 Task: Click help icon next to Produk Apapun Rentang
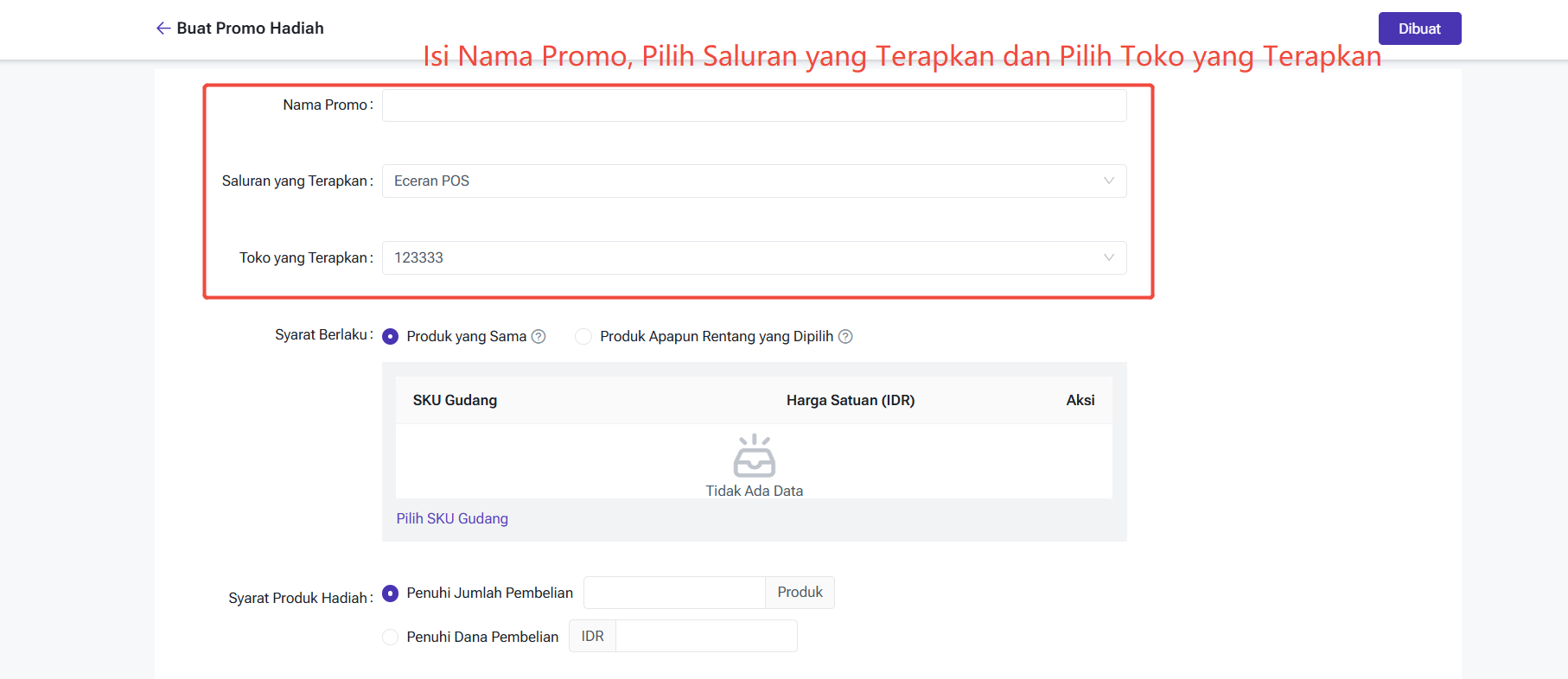pos(845,337)
